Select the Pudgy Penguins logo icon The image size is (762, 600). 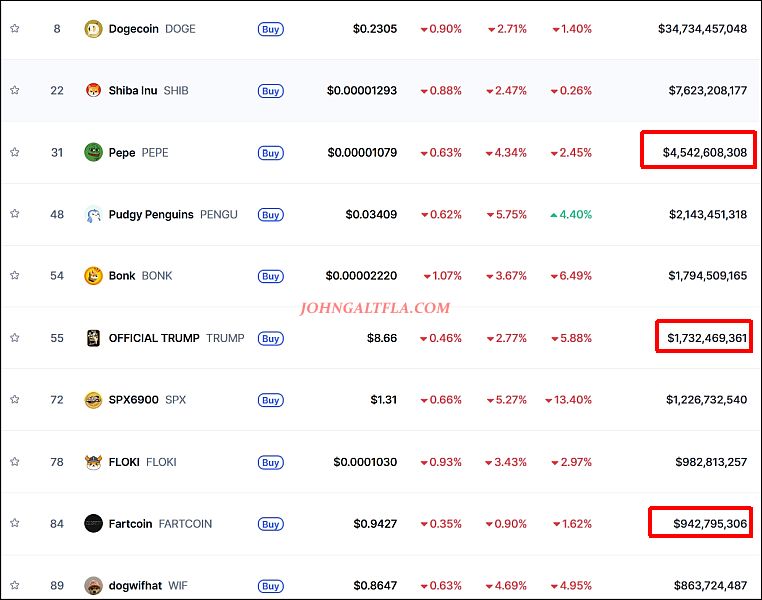click(x=93, y=214)
